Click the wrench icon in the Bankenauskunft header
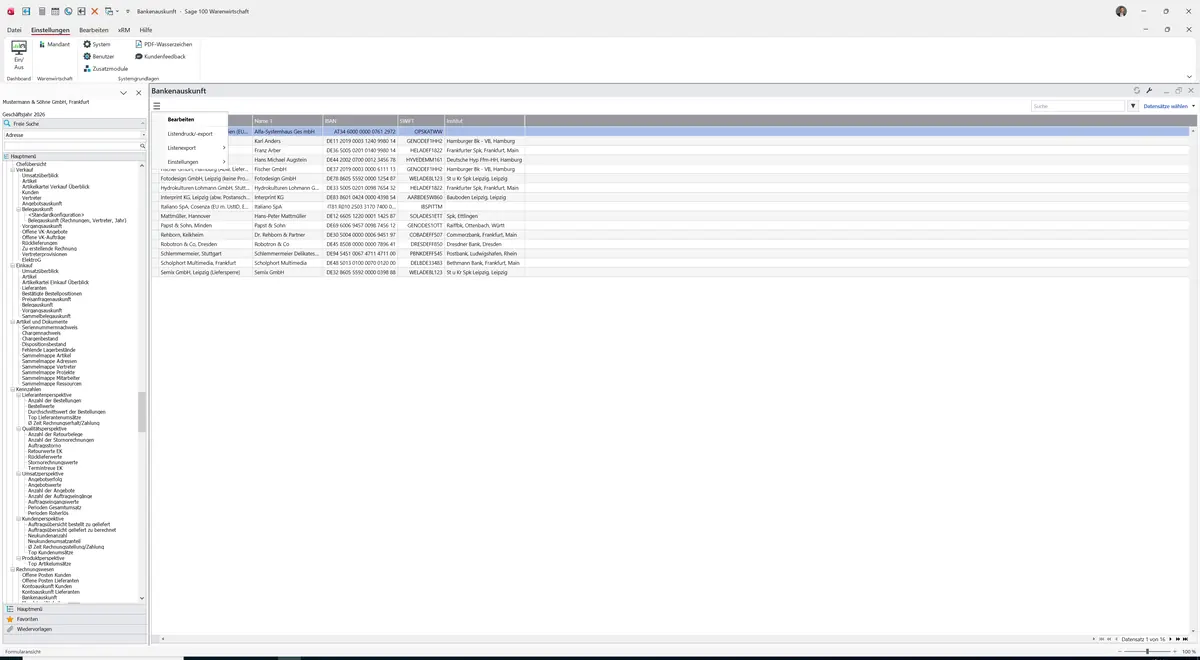 (x=1150, y=91)
